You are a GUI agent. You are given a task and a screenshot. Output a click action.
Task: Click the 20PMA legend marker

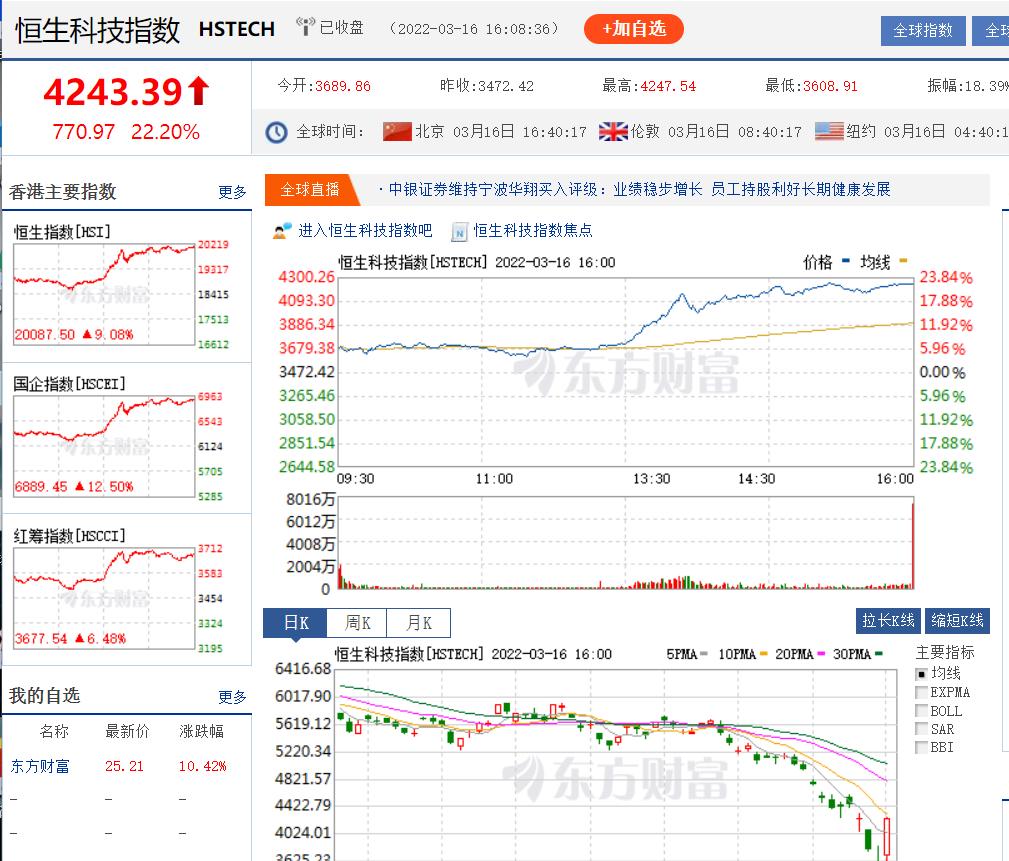821,654
